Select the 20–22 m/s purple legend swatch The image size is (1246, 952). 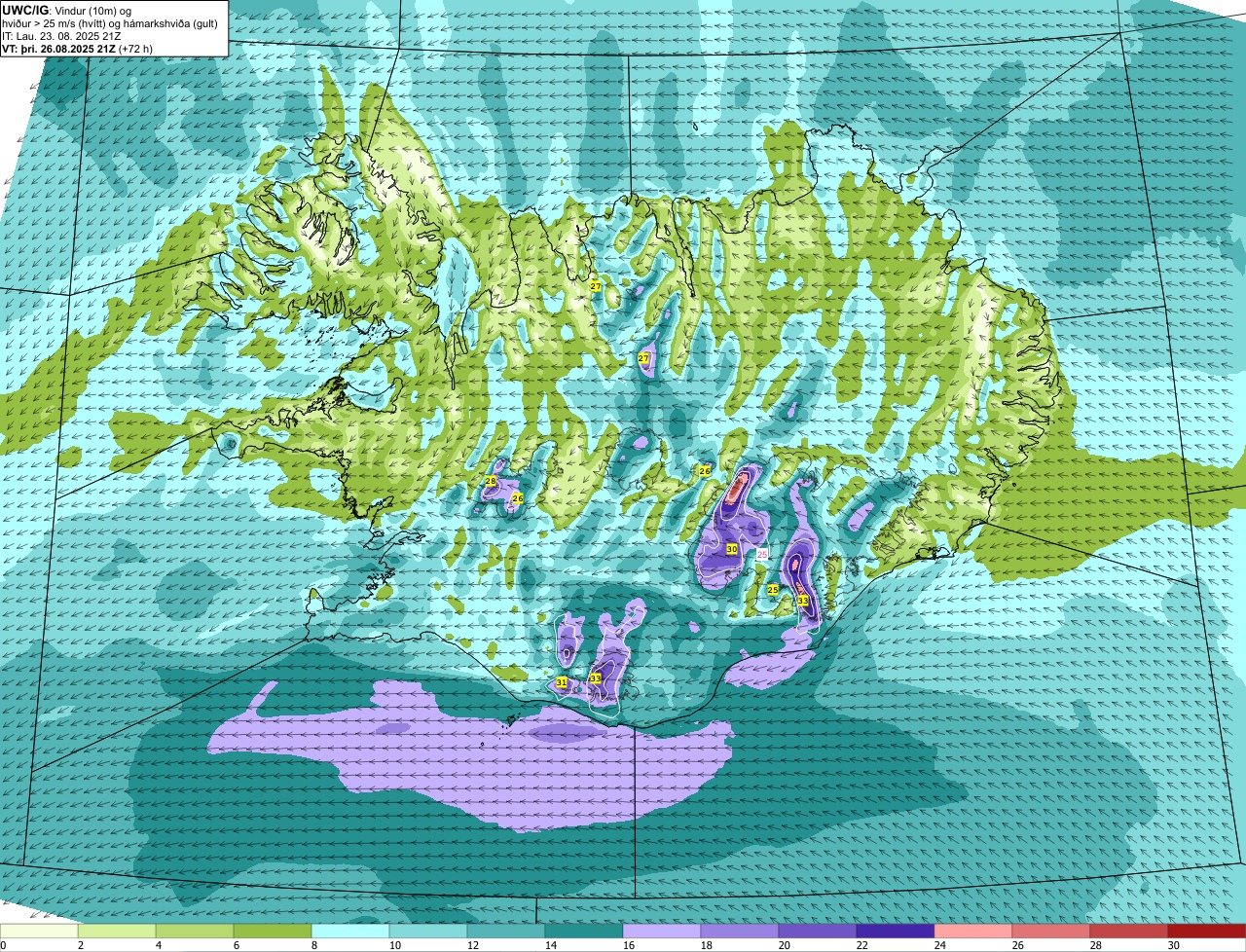pos(818,931)
